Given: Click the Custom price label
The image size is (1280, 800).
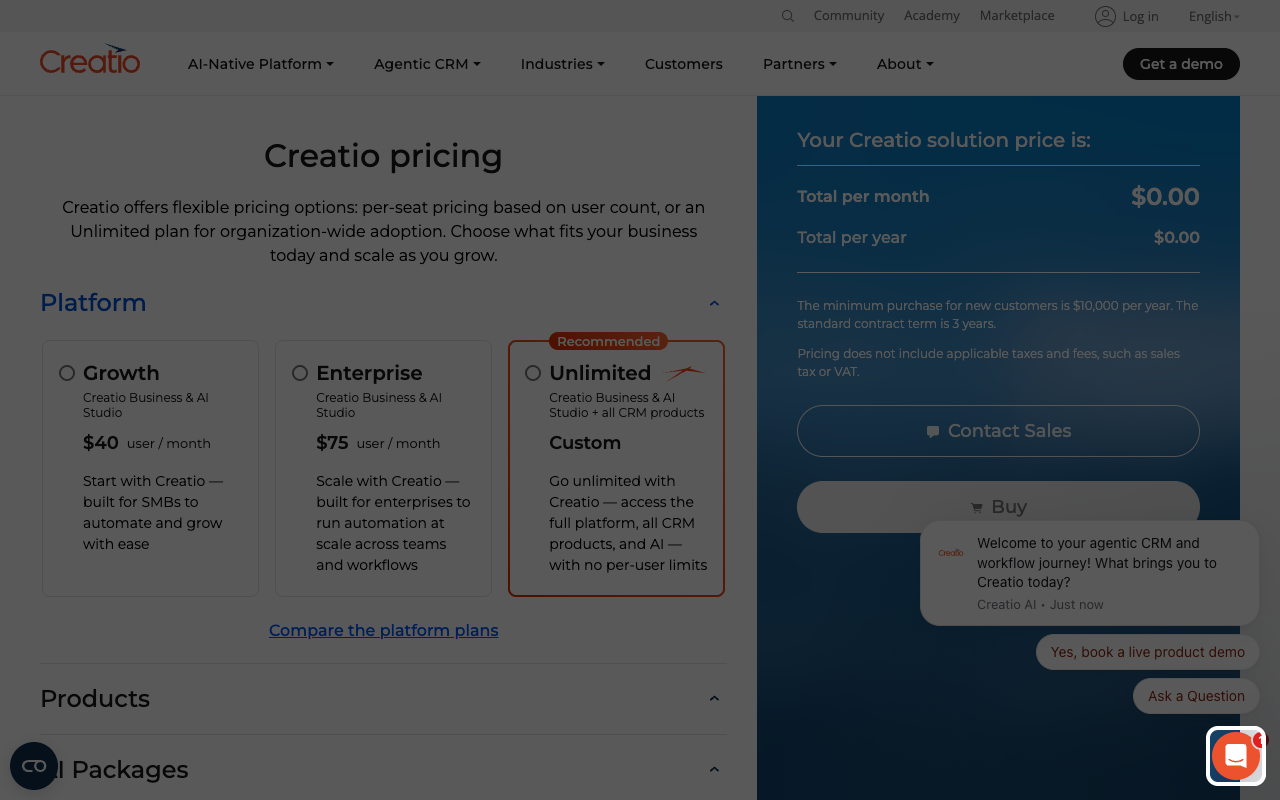Looking at the screenshot, I should pyautogui.click(x=585, y=443).
